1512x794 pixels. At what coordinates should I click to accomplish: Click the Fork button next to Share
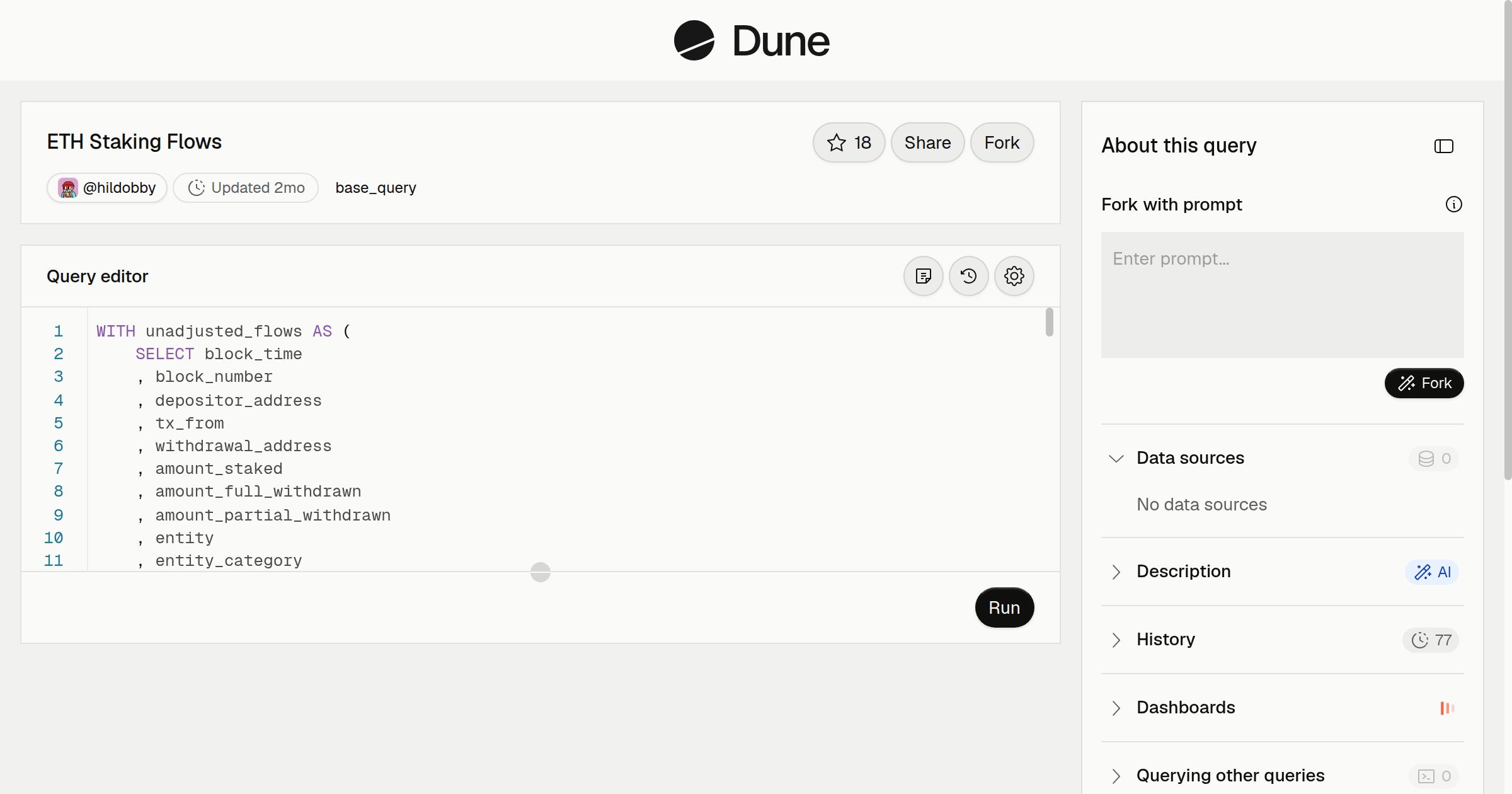1002,142
